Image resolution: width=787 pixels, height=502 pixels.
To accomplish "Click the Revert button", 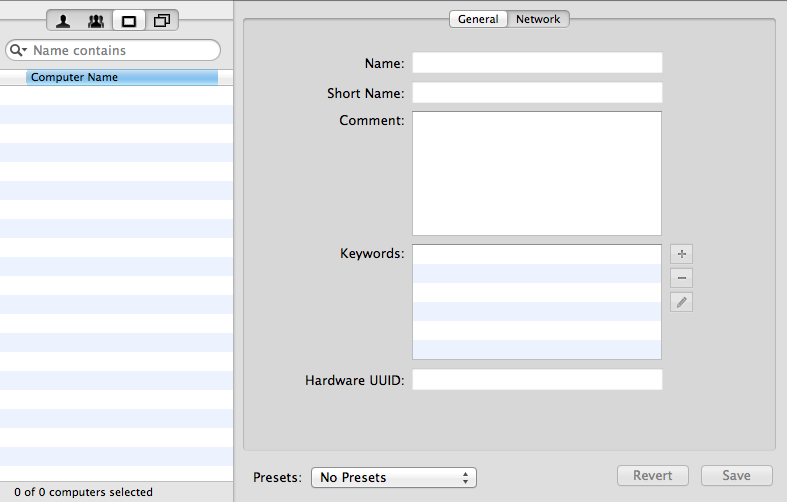I will [x=652, y=475].
